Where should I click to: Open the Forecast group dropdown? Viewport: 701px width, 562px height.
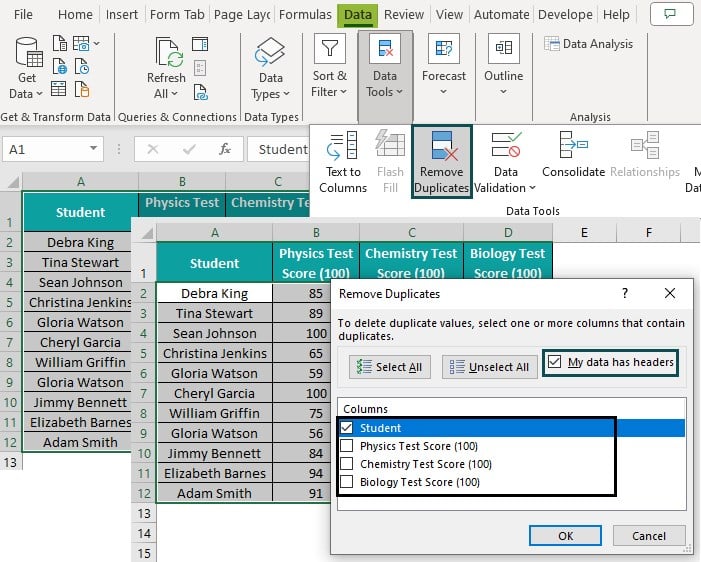coord(443,65)
